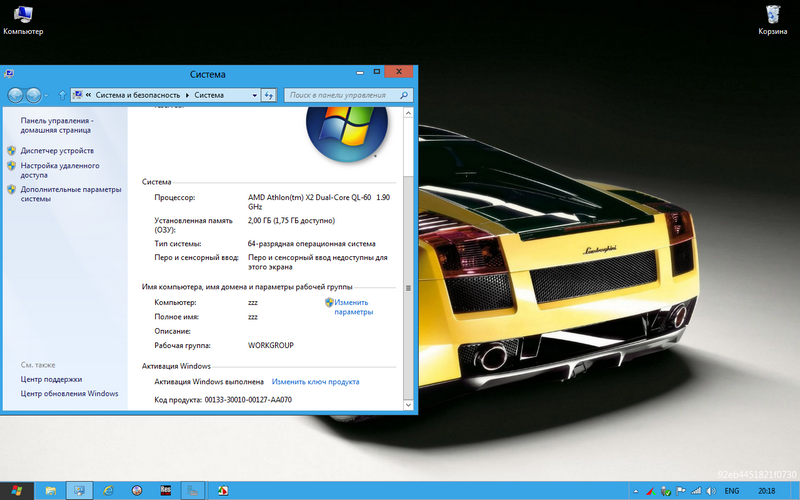Viewport: 800px width, 500px height.
Task: Select the 2,00 ГБ memory value
Action: tap(291, 220)
